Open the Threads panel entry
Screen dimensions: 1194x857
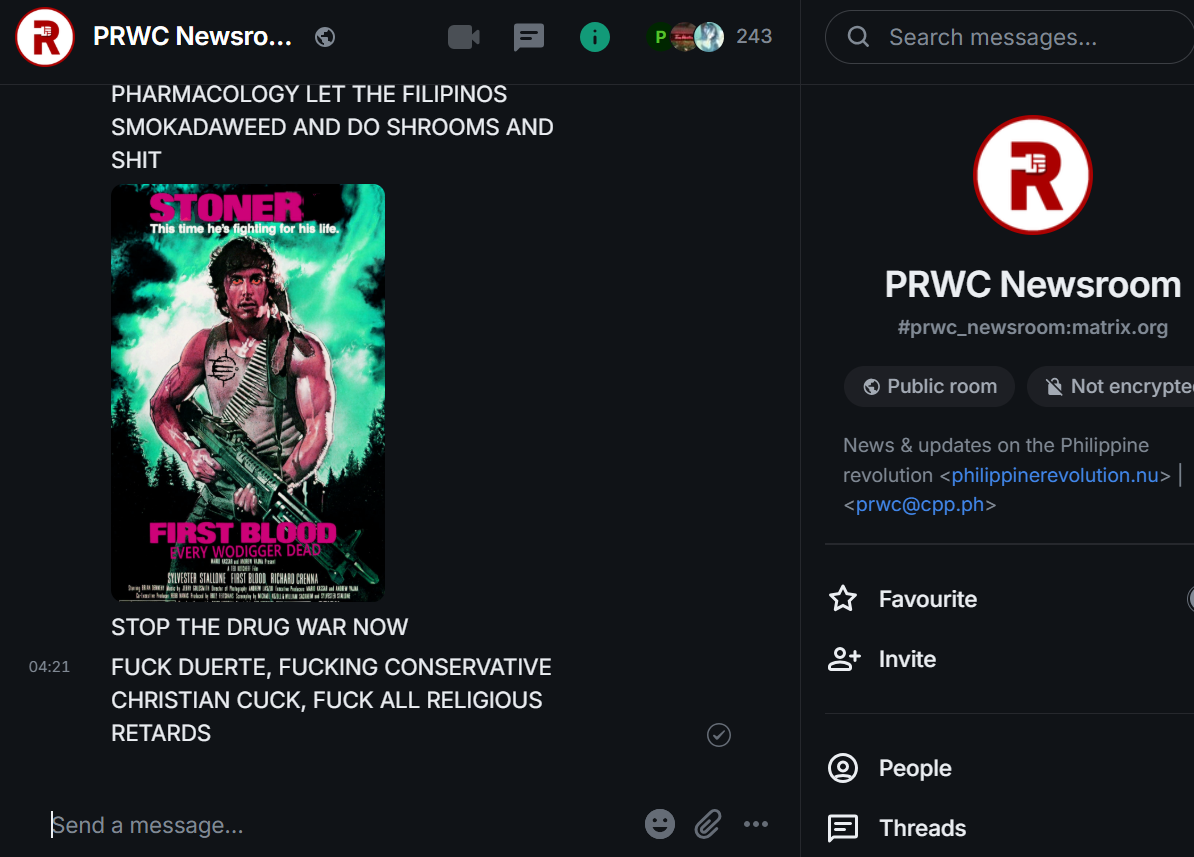897,828
